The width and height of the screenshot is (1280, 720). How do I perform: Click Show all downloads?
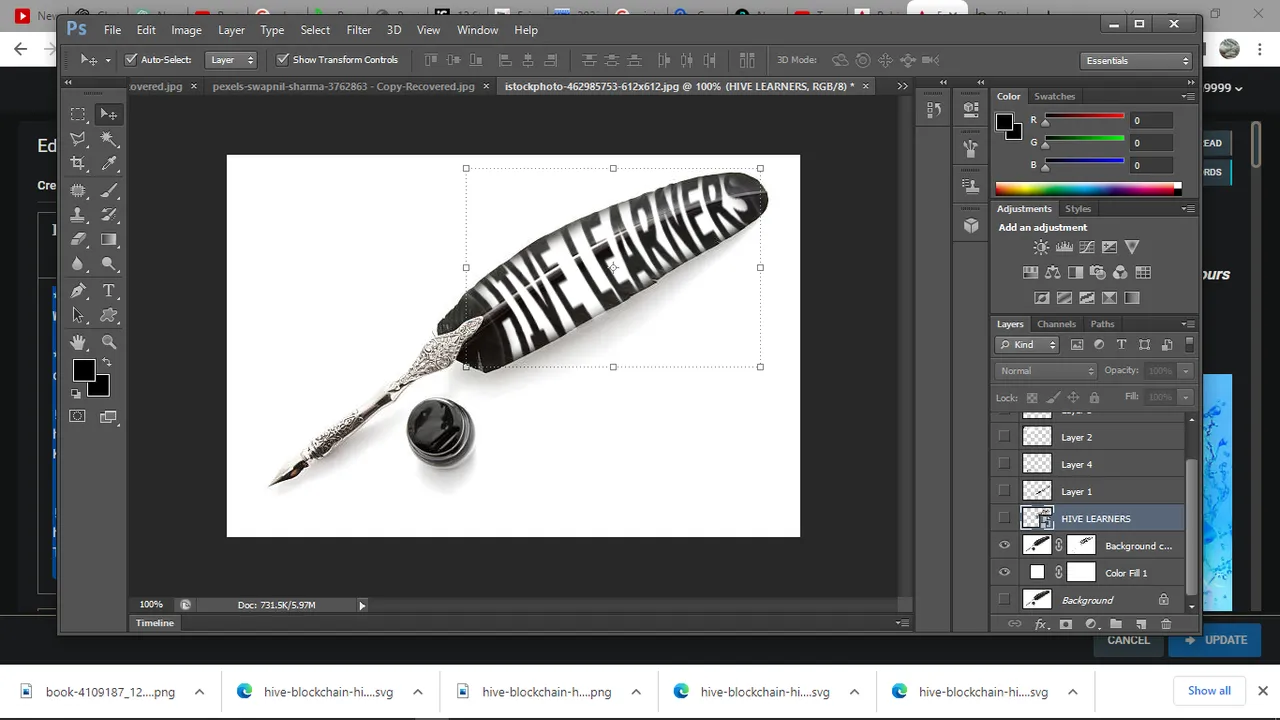click(x=1209, y=691)
